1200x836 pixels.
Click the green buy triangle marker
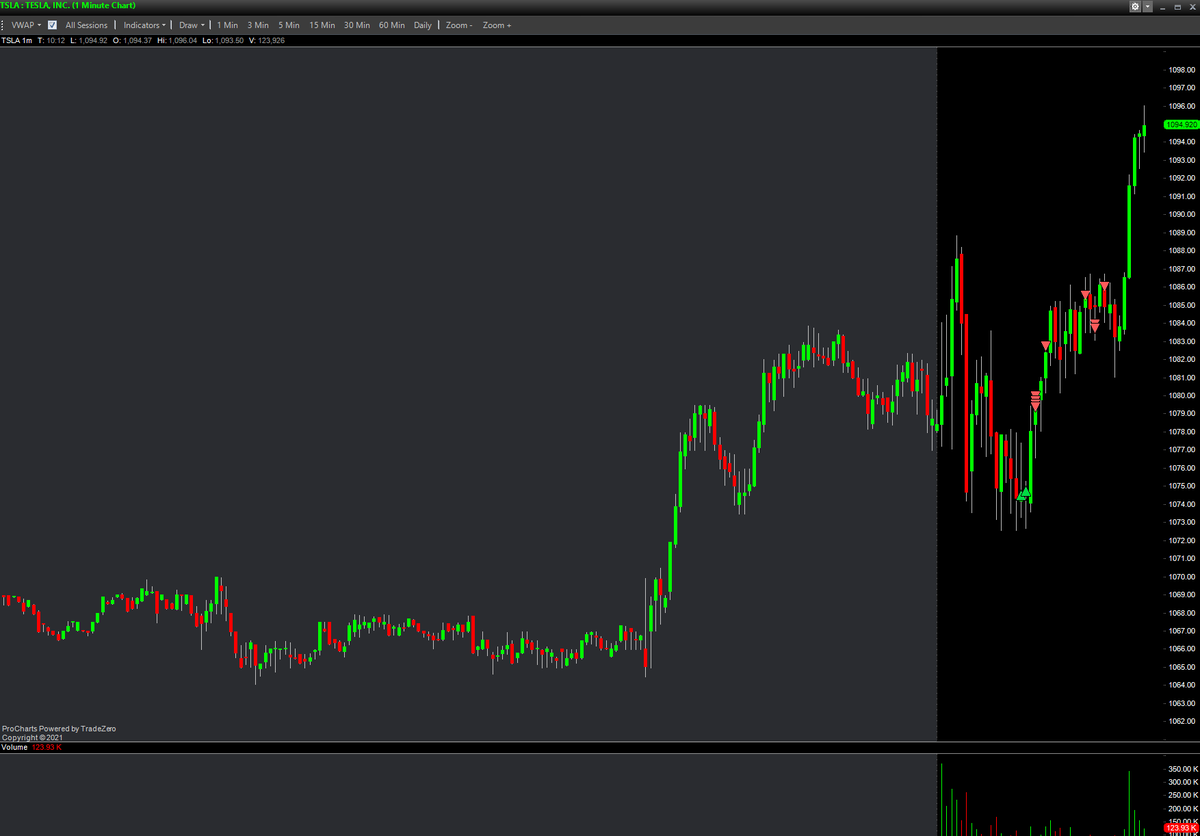point(1023,494)
